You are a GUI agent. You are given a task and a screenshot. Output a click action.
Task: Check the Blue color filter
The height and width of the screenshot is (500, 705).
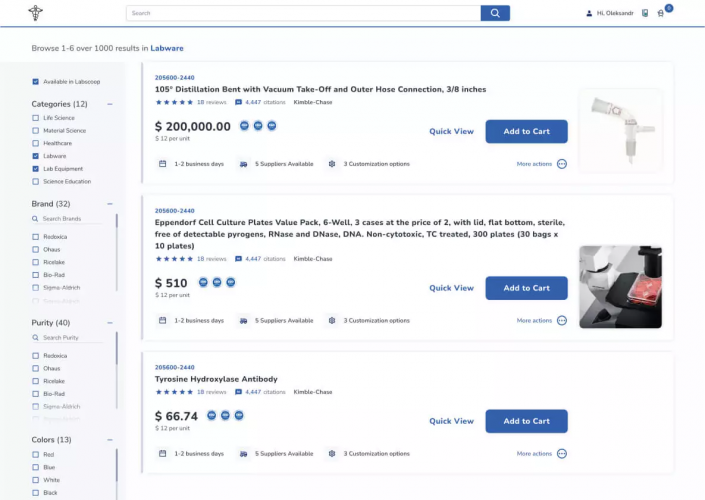pyautogui.click(x=36, y=467)
